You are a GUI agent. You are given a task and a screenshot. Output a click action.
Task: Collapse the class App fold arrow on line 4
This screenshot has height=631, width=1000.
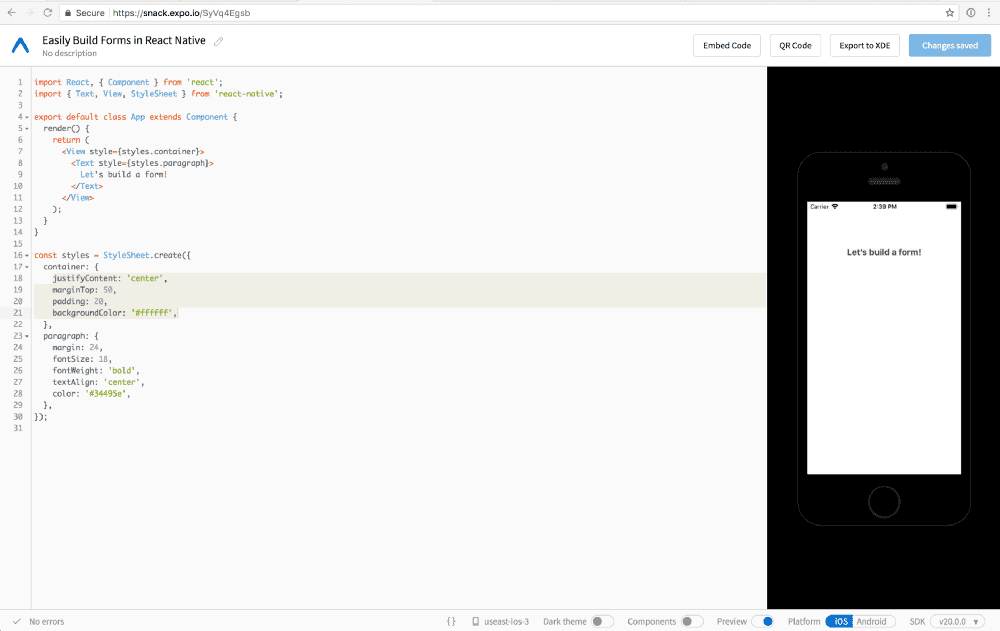point(26,117)
